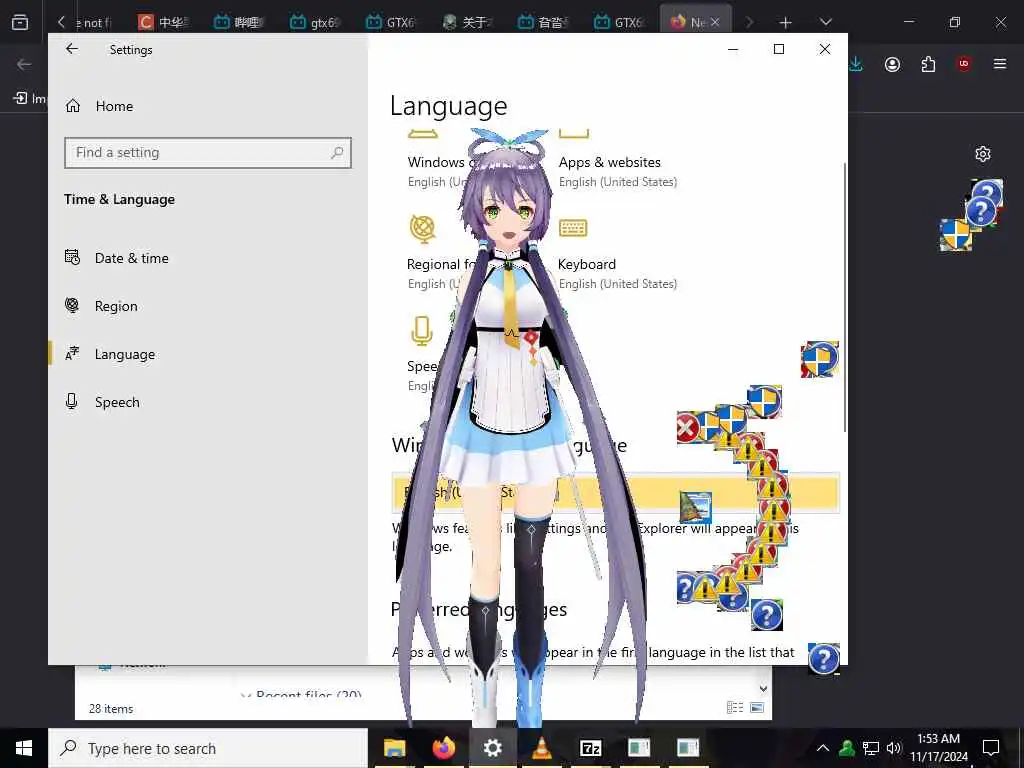This screenshot has width=1024, height=768.
Task: Click the new tab page settings gear
Action: [983, 154]
